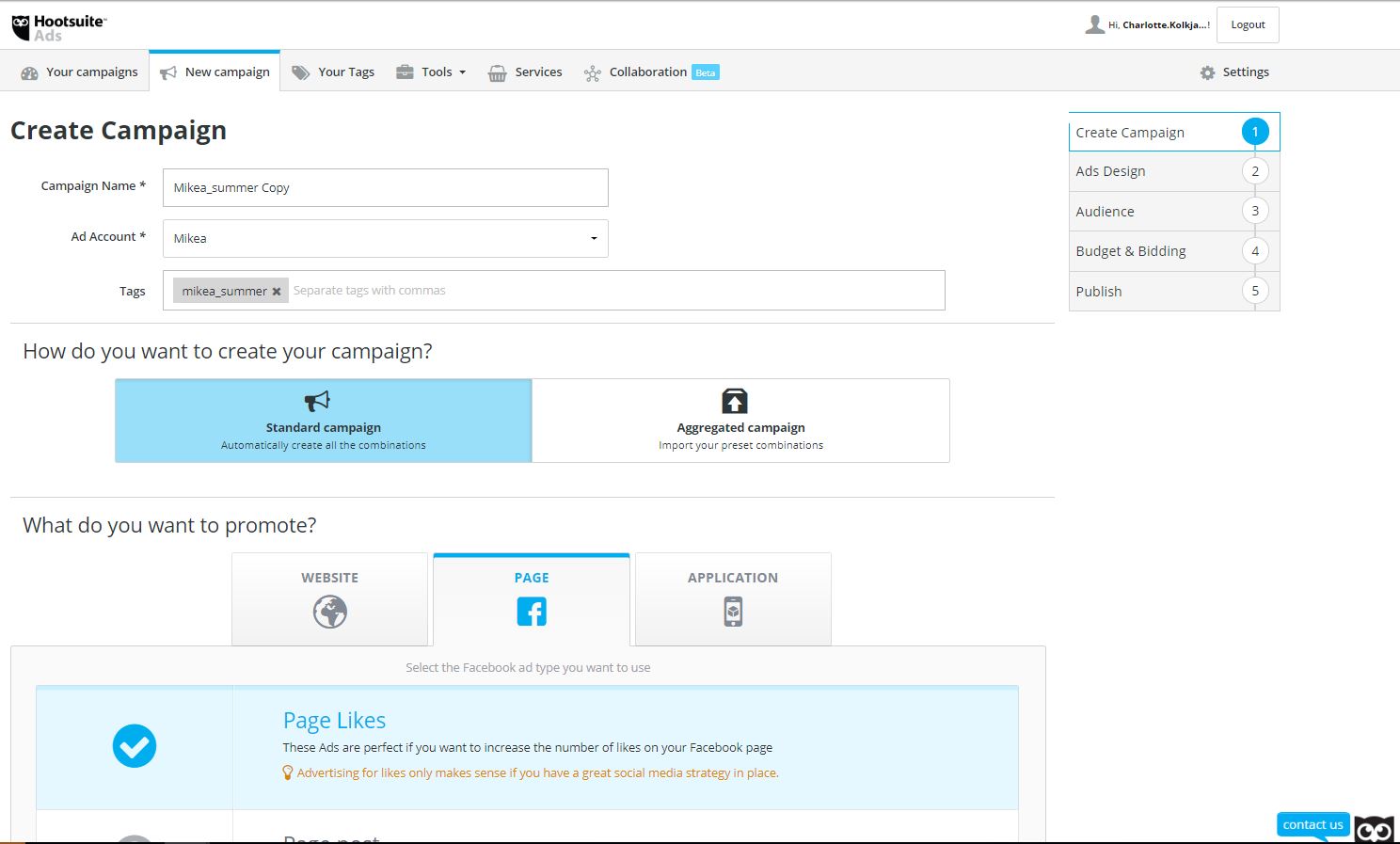Open the Ad Account dropdown
1400x844 pixels.
pyautogui.click(x=386, y=238)
